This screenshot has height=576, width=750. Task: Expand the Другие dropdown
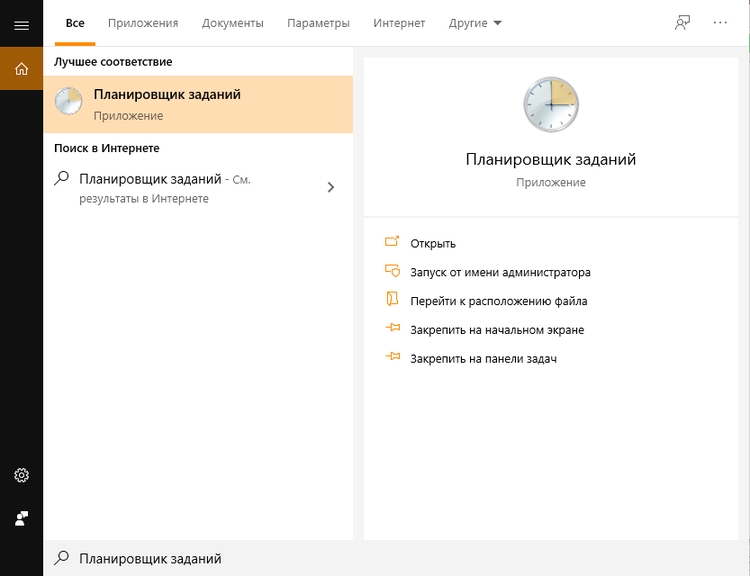pos(475,23)
